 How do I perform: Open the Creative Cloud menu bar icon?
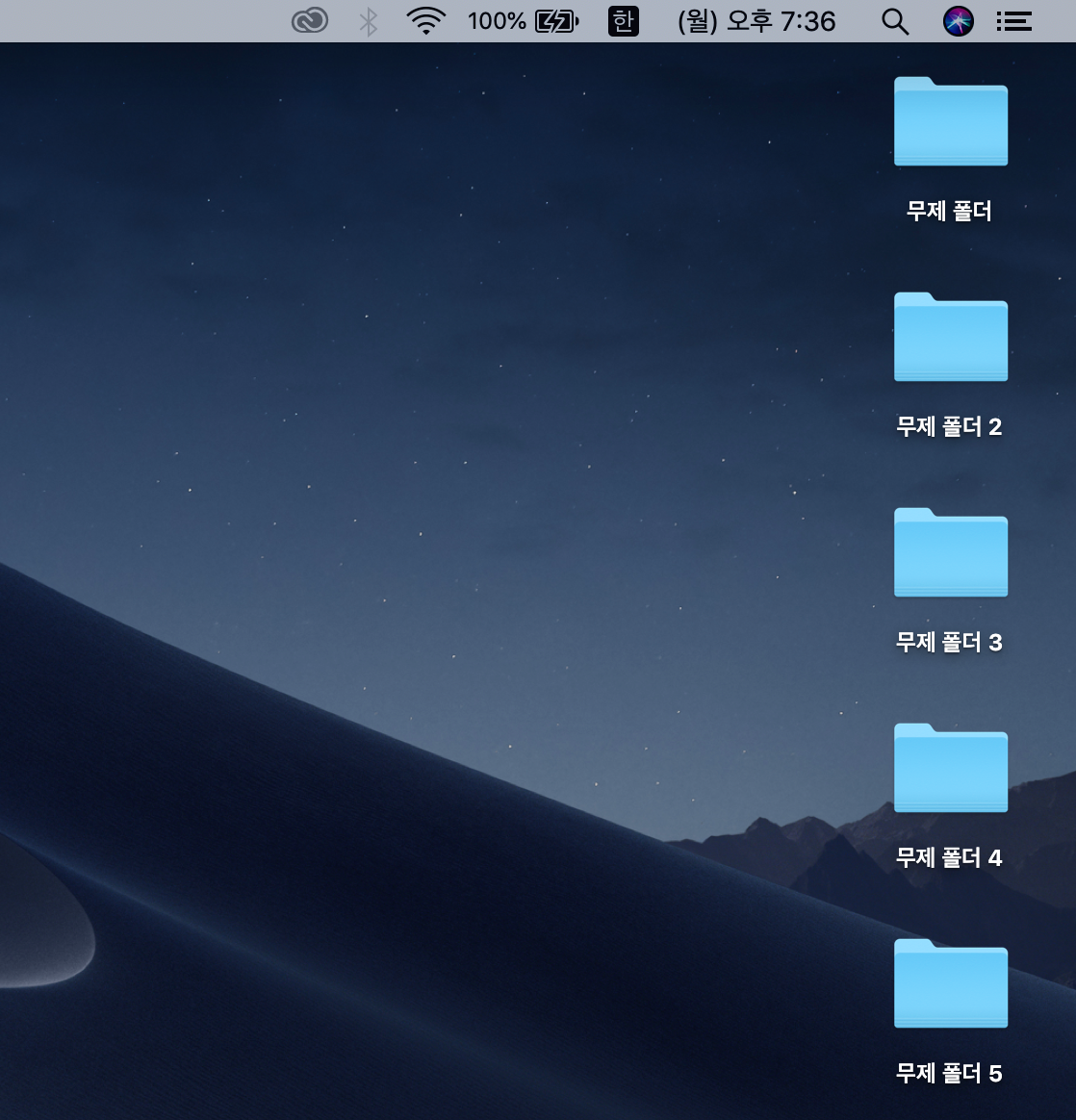310,21
